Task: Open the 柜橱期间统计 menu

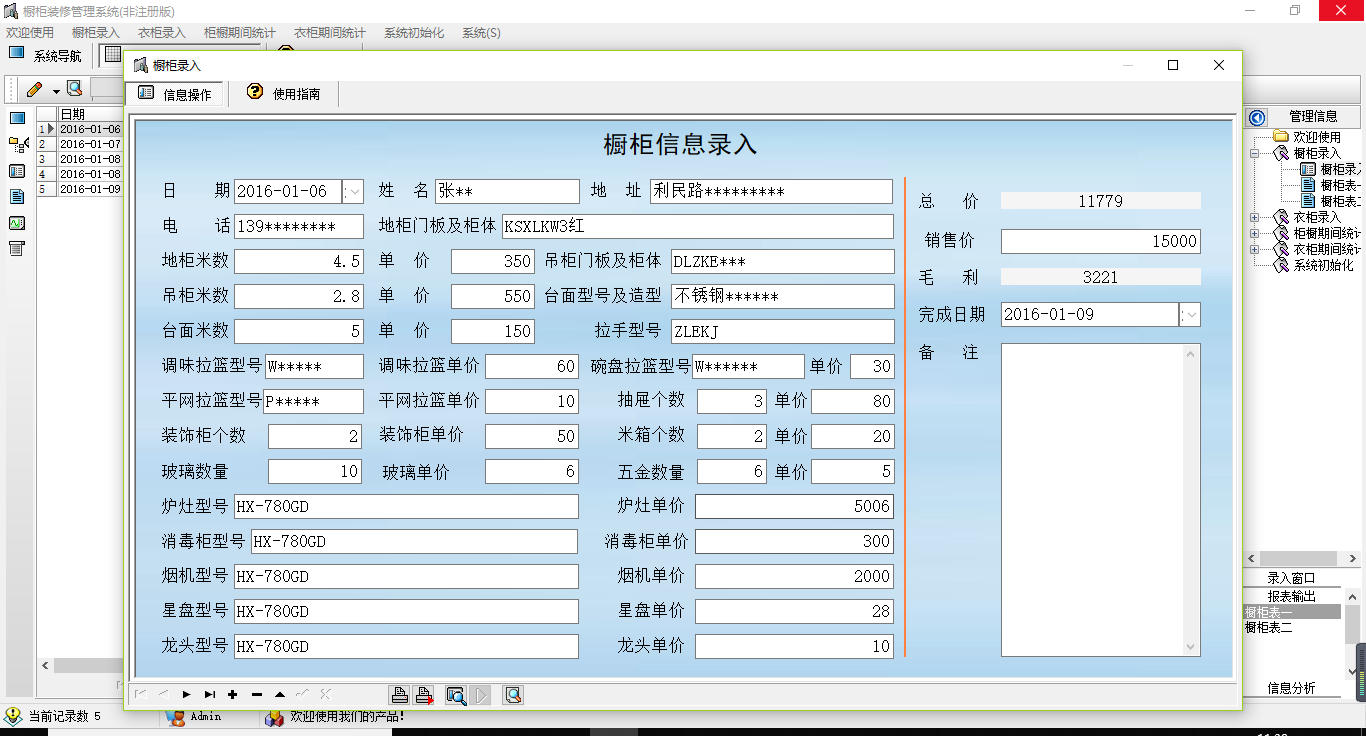Action: click(240, 33)
